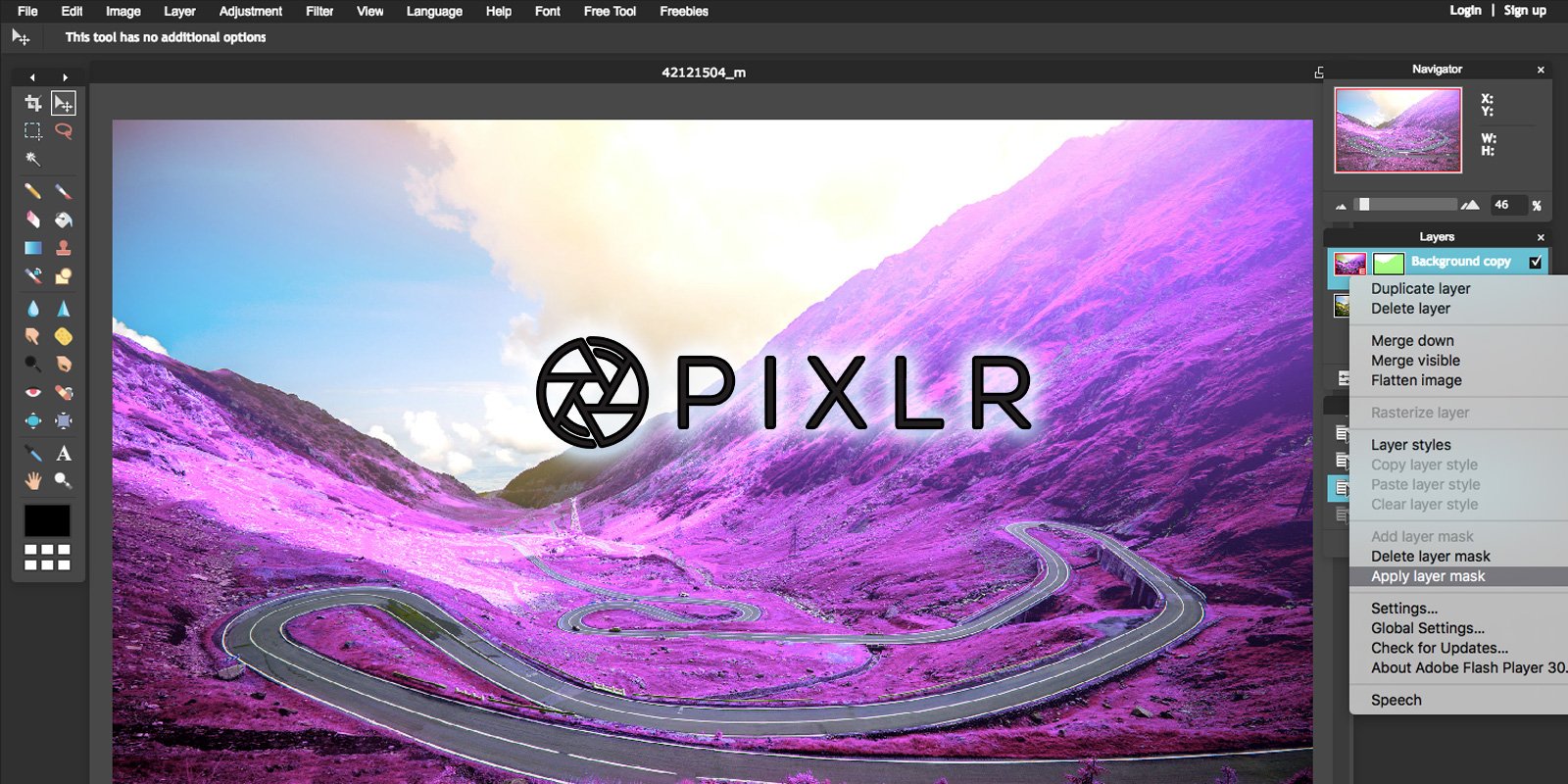This screenshot has width=1568, height=784.
Task: Toggle Background copy layer visibility checkbox
Action: [1536, 262]
